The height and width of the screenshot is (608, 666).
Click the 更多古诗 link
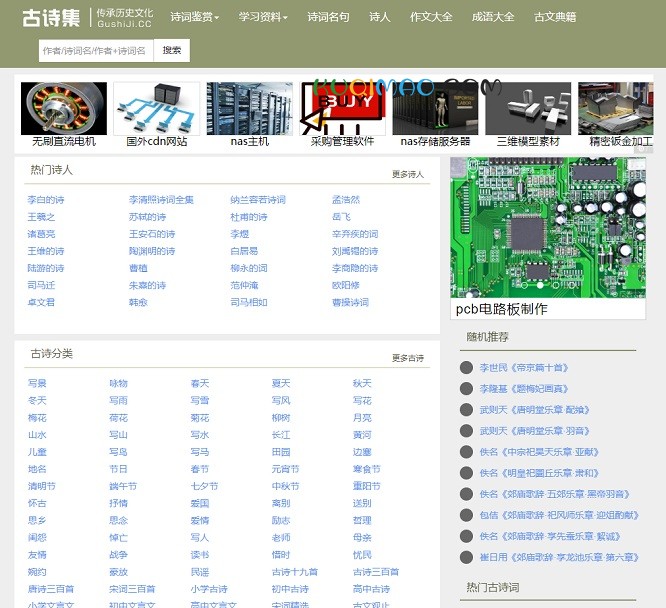[x=408, y=358]
